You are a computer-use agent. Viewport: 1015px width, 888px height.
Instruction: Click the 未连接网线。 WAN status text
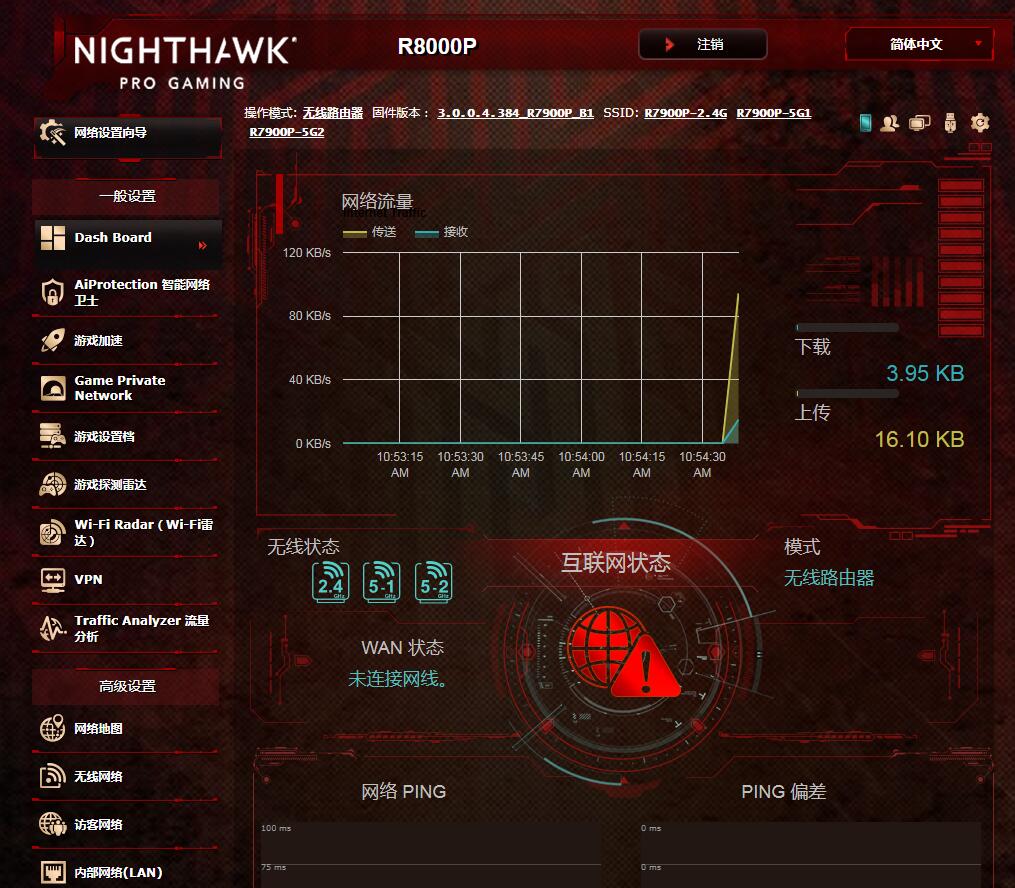pyautogui.click(x=397, y=678)
